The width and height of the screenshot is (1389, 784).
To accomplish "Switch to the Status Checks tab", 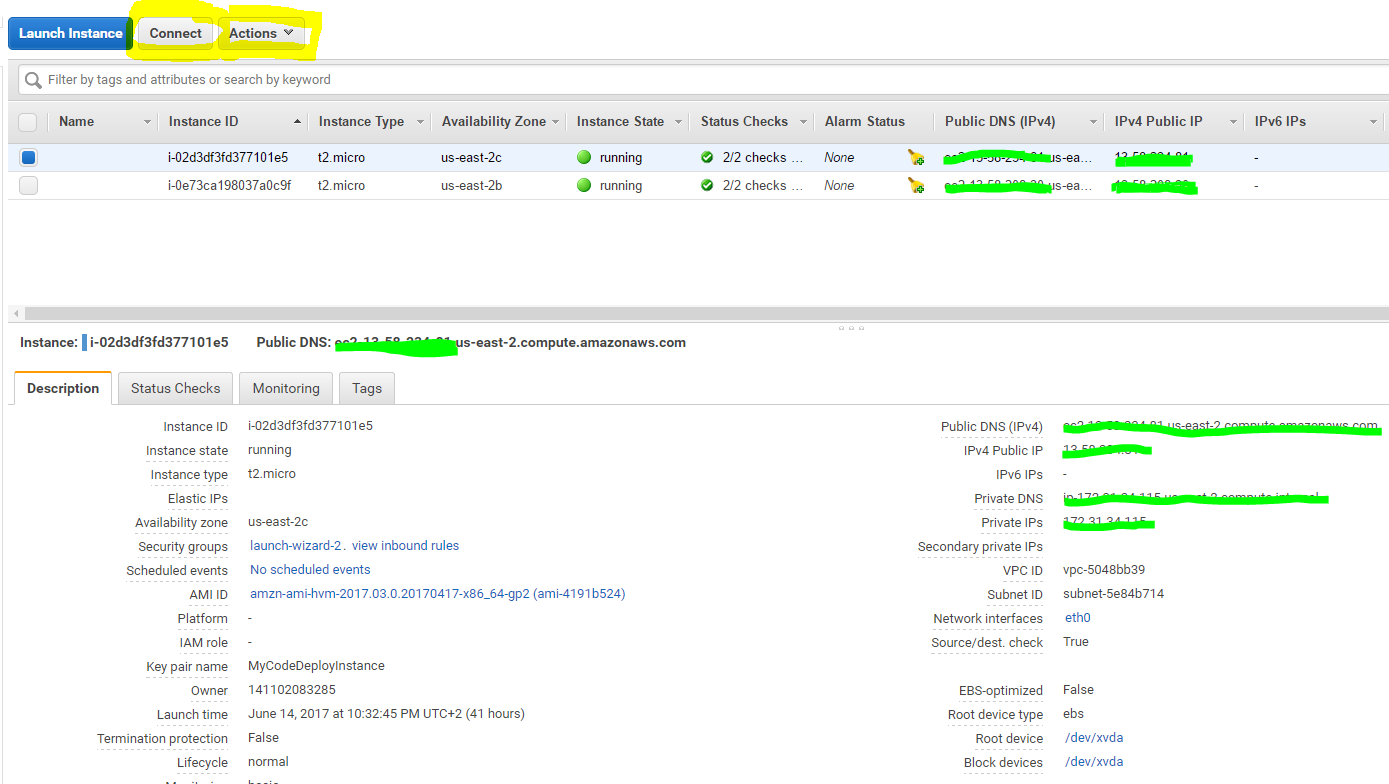I will 175,388.
